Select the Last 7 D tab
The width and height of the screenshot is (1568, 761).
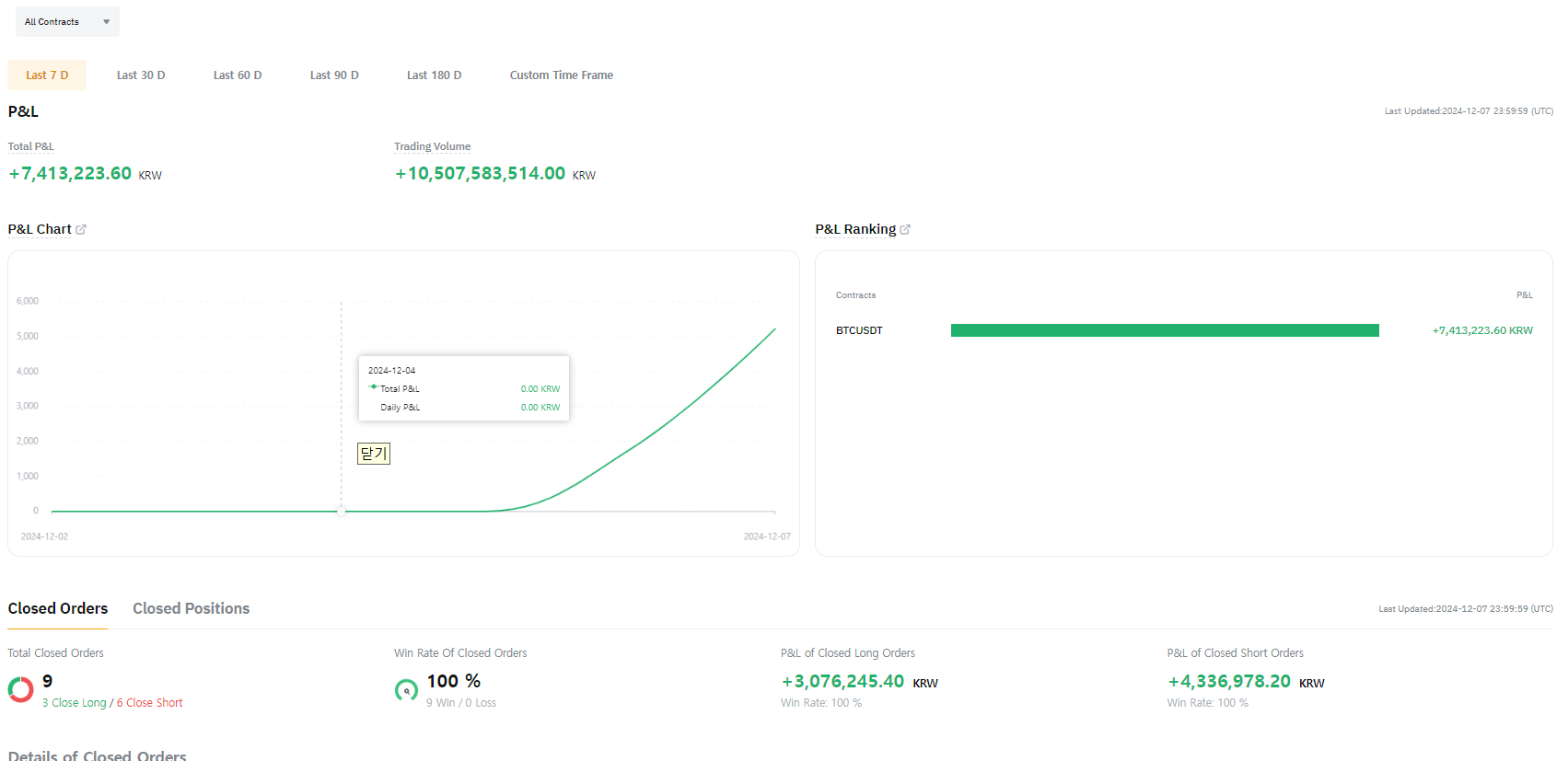coord(47,75)
